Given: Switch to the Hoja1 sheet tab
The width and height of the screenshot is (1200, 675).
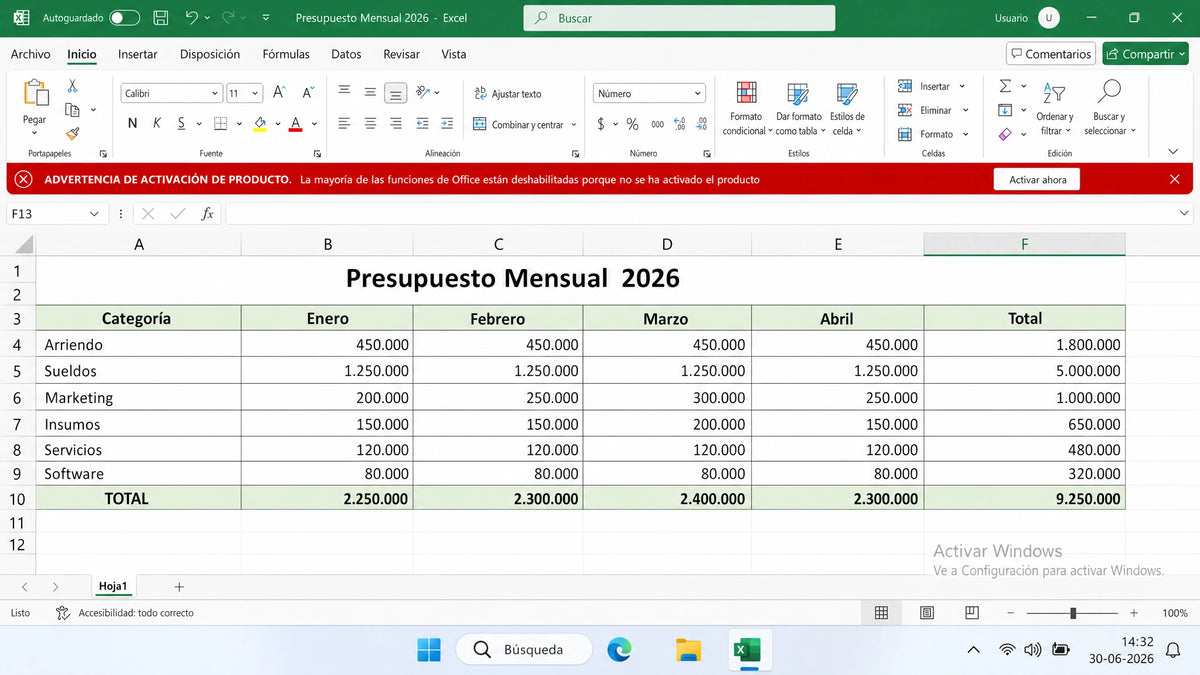Looking at the screenshot, I should [113, 586].
